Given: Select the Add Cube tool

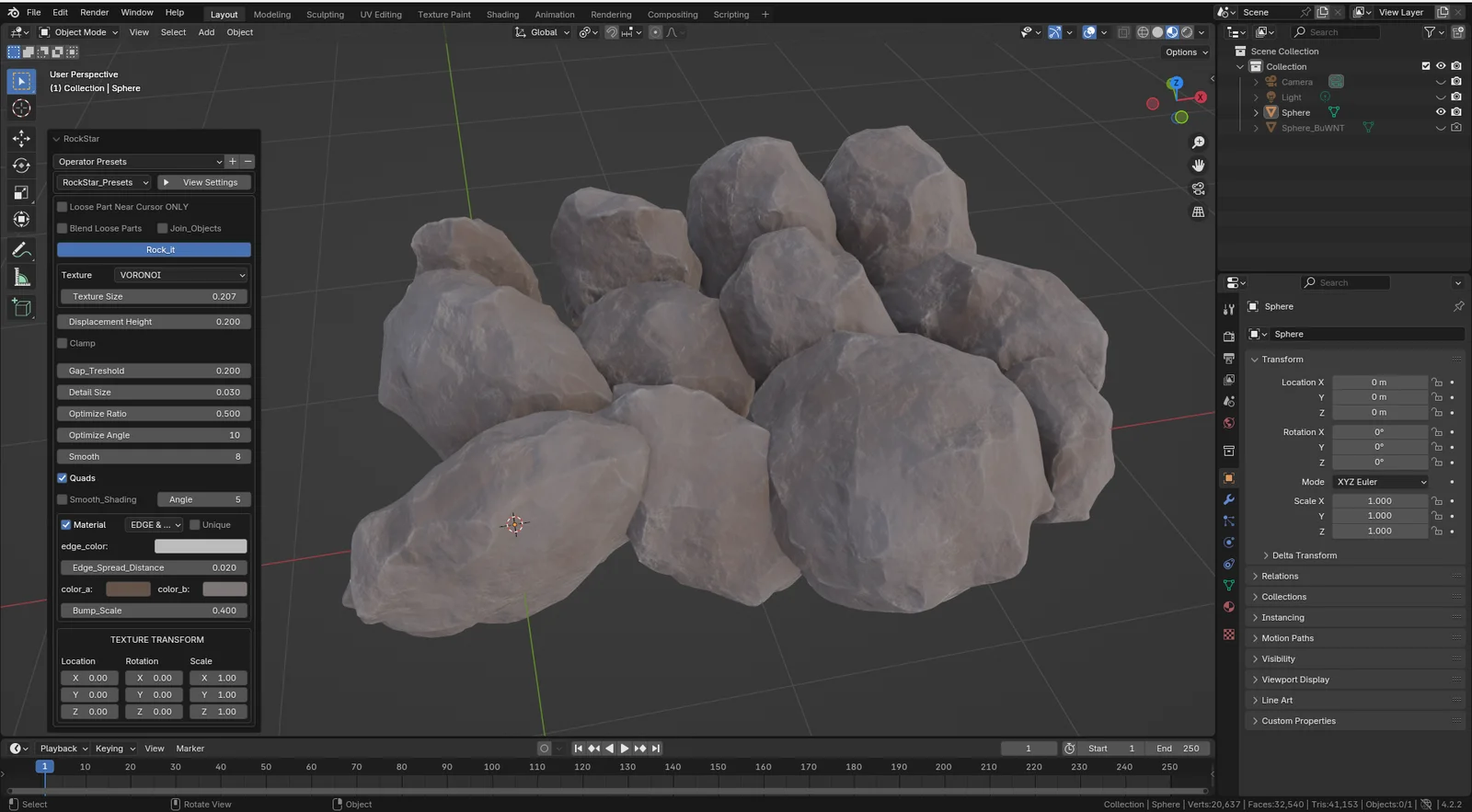Looking at the screenshot, I should coord(21,308).
